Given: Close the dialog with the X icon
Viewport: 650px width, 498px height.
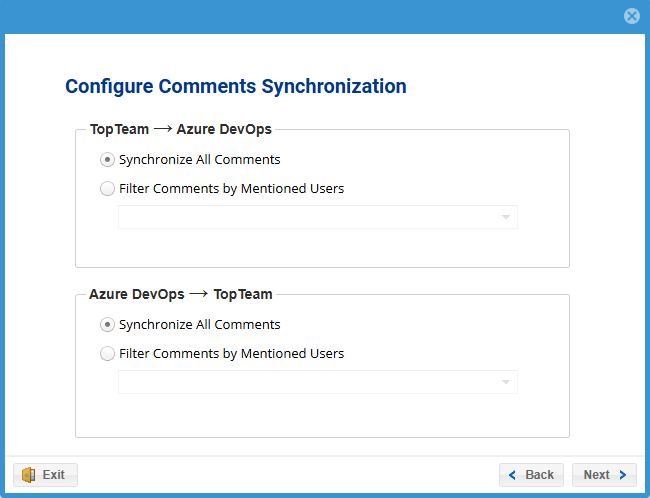Looking at the screenshot, I should coord(631,16).
